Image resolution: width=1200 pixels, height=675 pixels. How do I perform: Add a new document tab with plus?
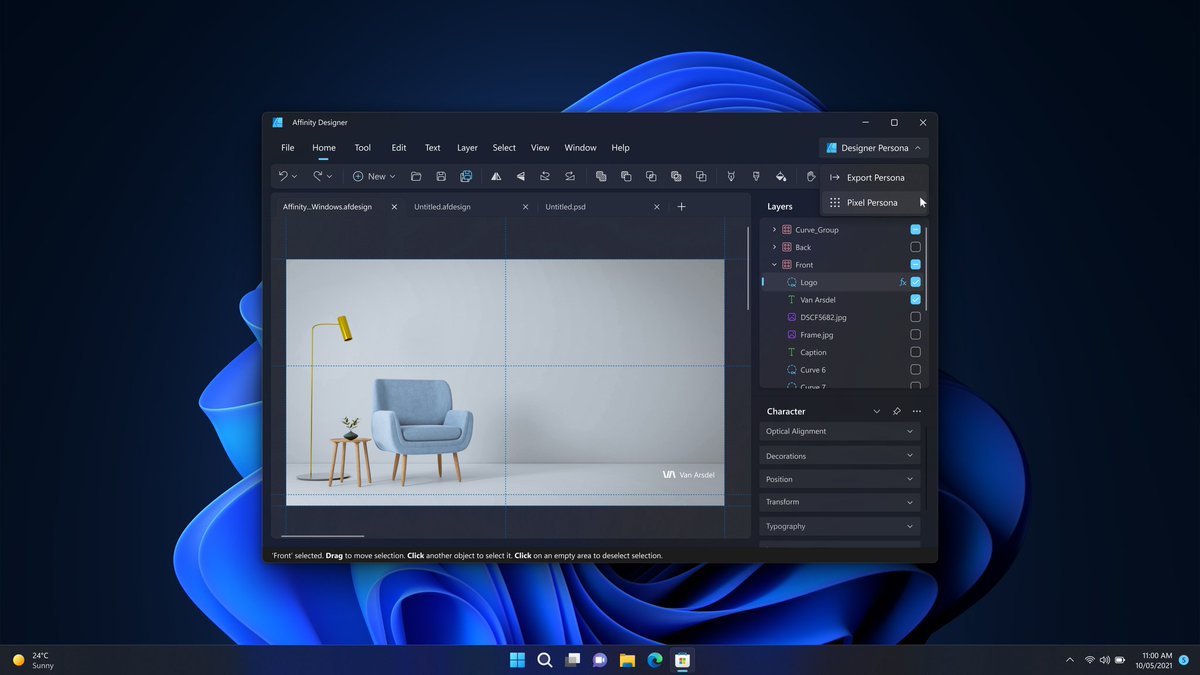(682, 206)
